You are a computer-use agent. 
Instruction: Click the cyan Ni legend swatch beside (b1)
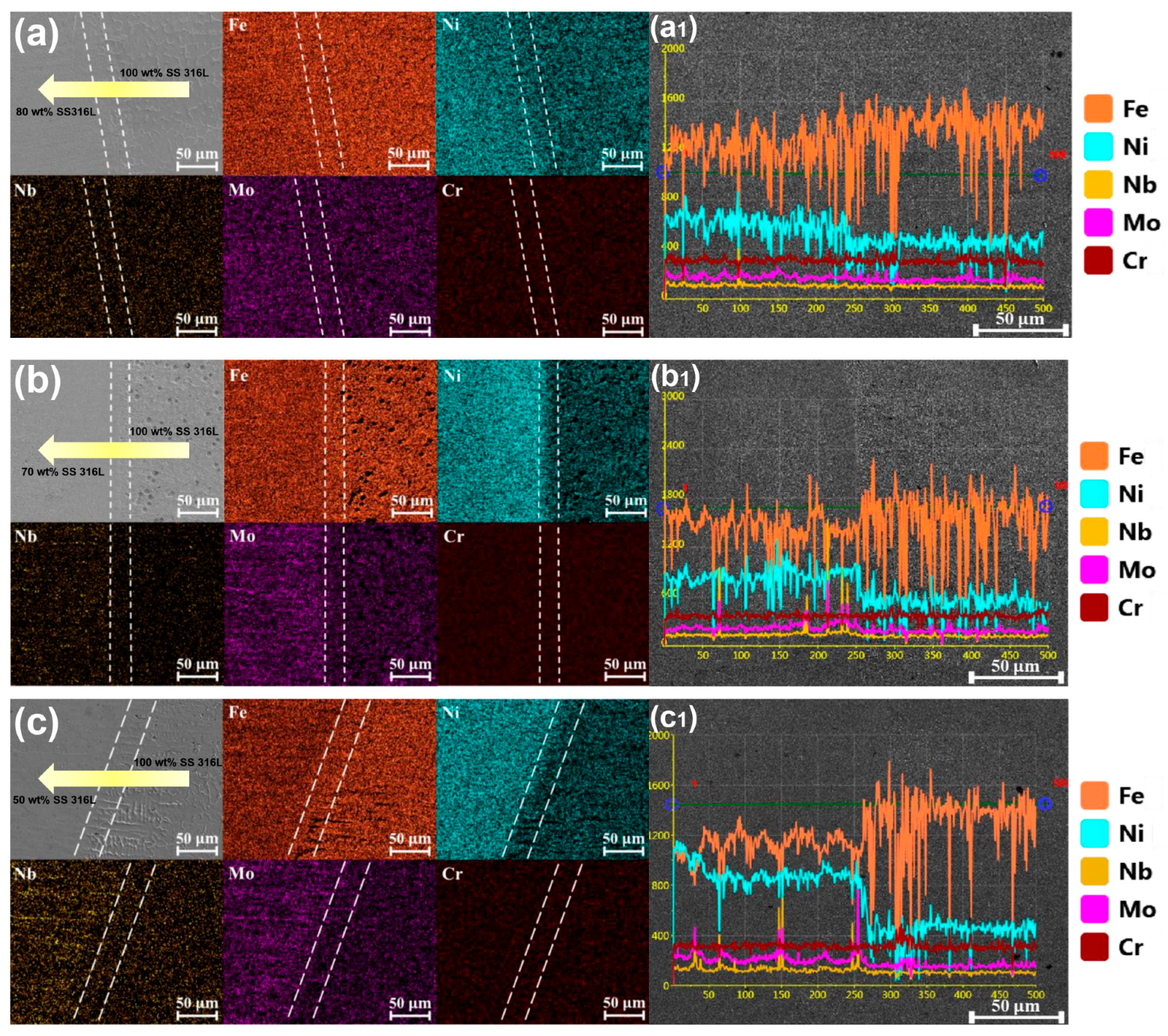point(1094,494)
